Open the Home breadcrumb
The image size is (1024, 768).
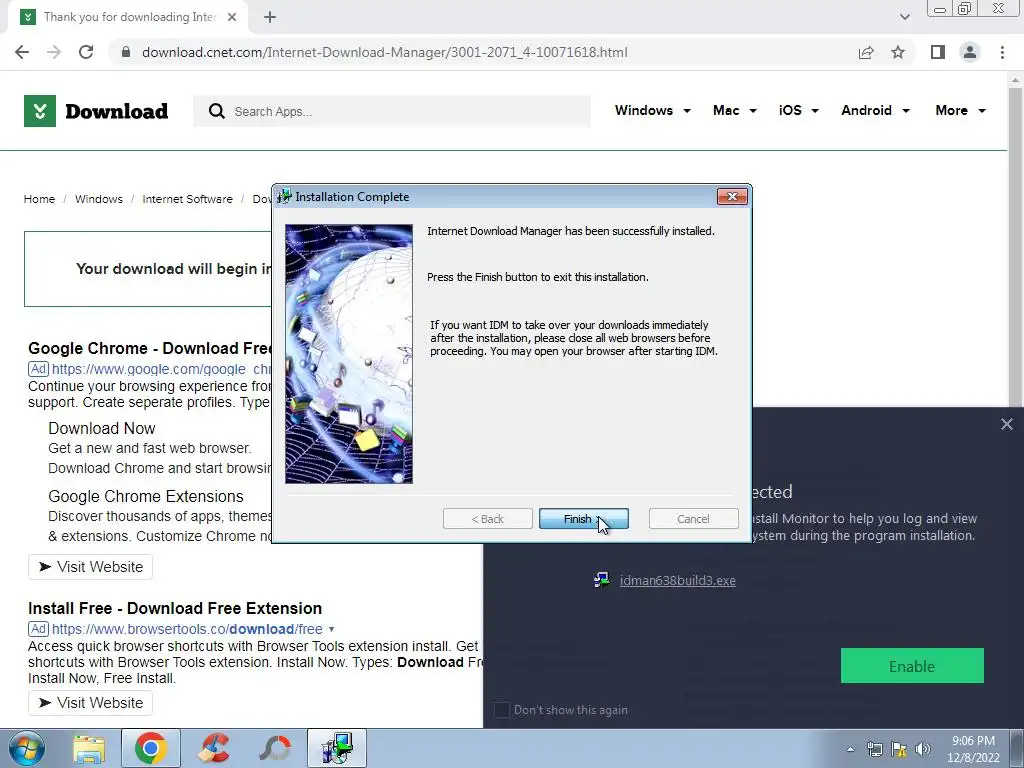pos(39,199)
